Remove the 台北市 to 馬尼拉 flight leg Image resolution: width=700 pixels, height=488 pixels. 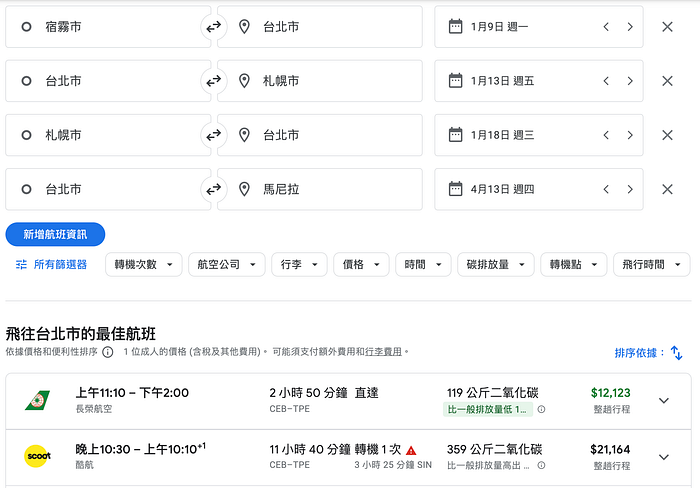click(x=667, y=189)
